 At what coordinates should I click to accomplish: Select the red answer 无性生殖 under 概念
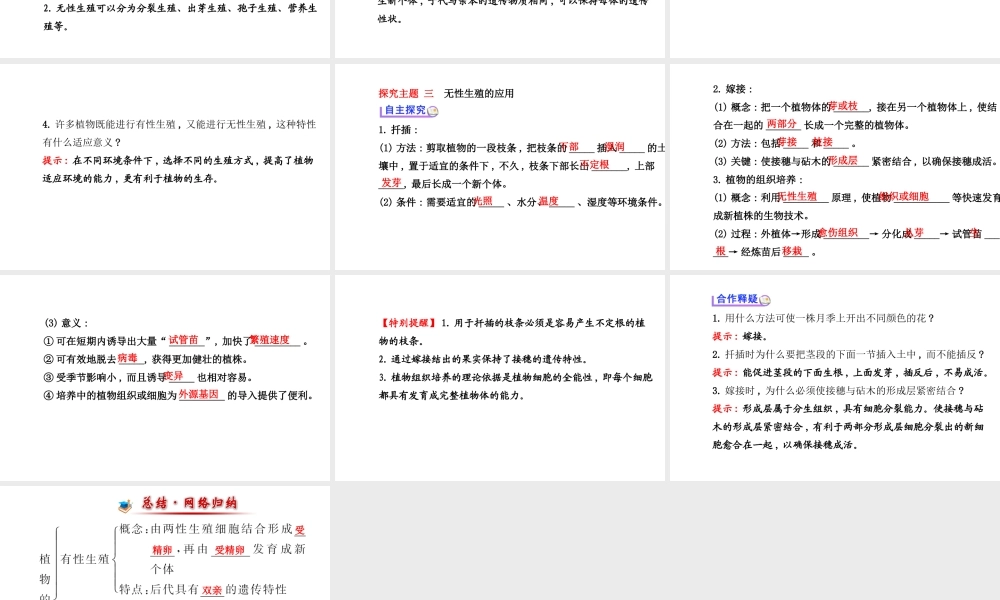[797, 196]
